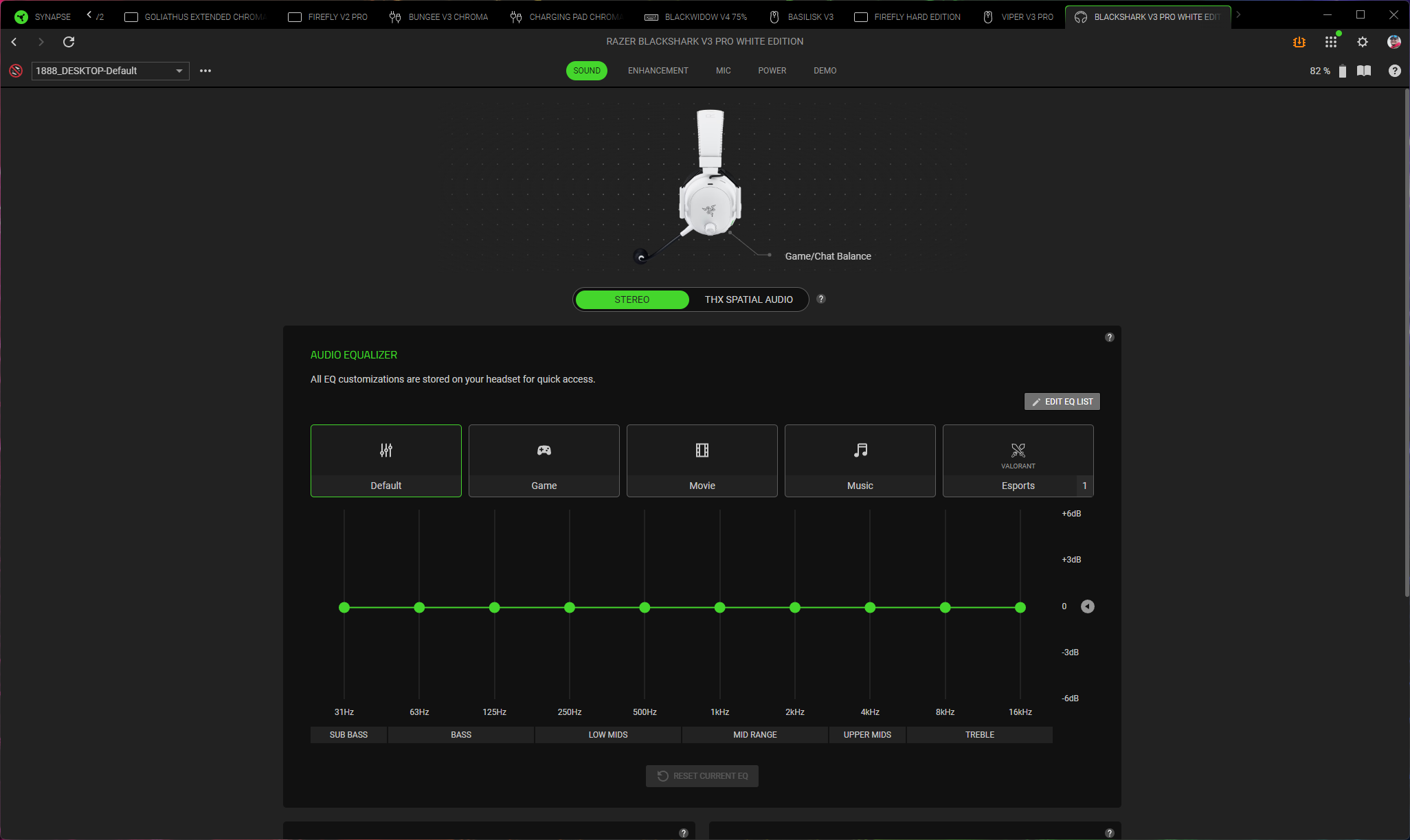
Task: Open the profile options three-dot menu
Action: click(x=205, y=71)
